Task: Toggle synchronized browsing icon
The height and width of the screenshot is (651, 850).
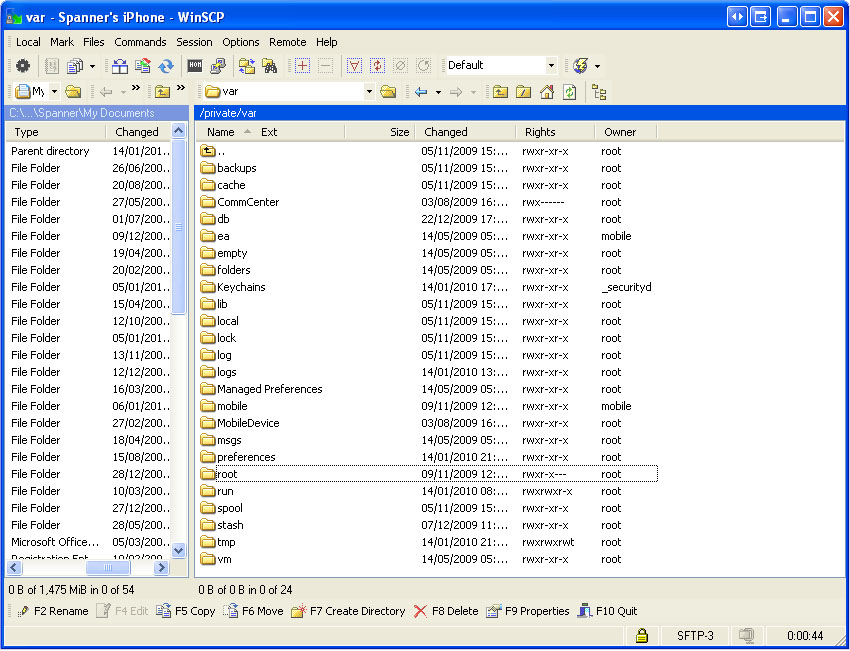Action: coord(247,66)
